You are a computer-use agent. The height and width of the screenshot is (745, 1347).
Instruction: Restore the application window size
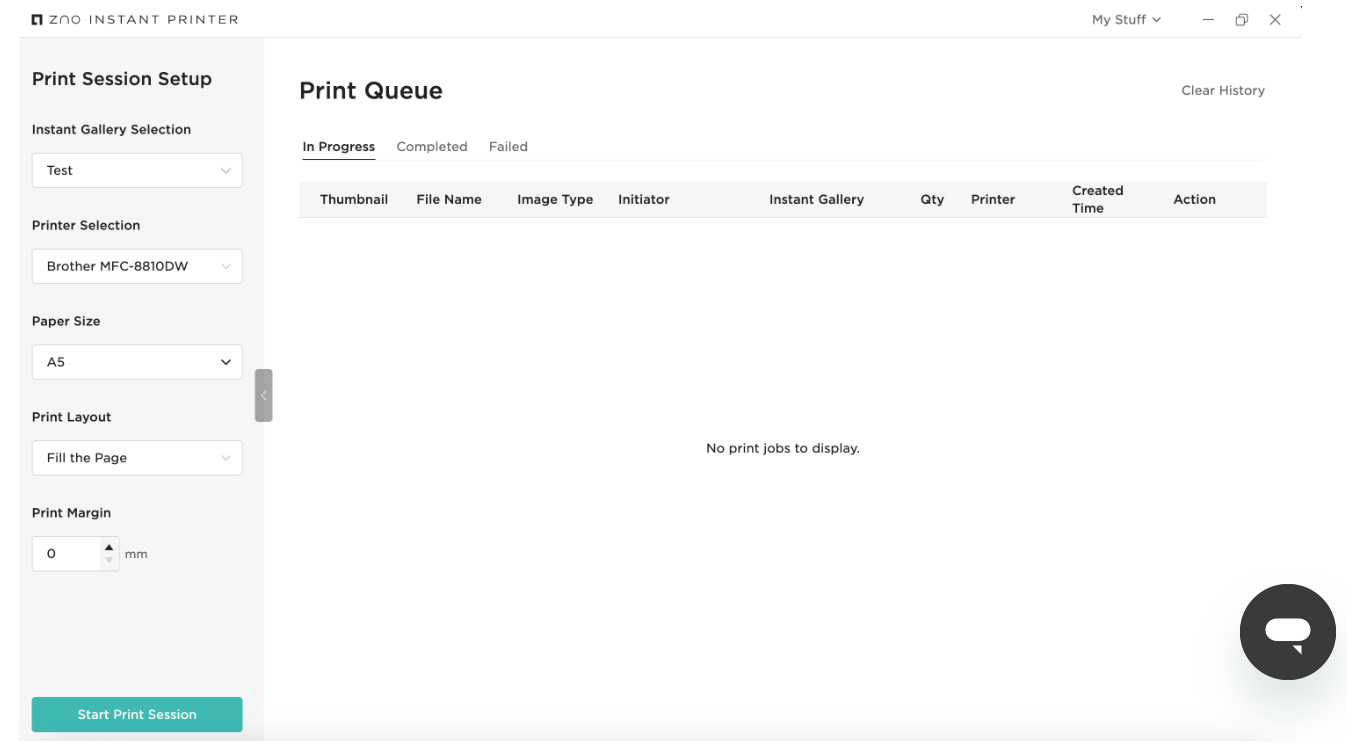(1241, 20)
